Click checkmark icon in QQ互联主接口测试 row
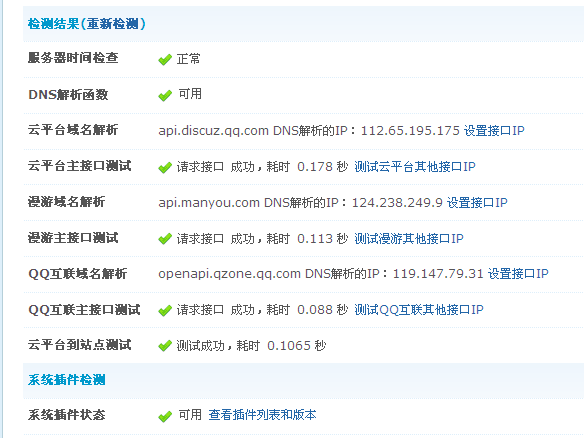The width and height of the screenshot is (584, 438). point(165,310)
